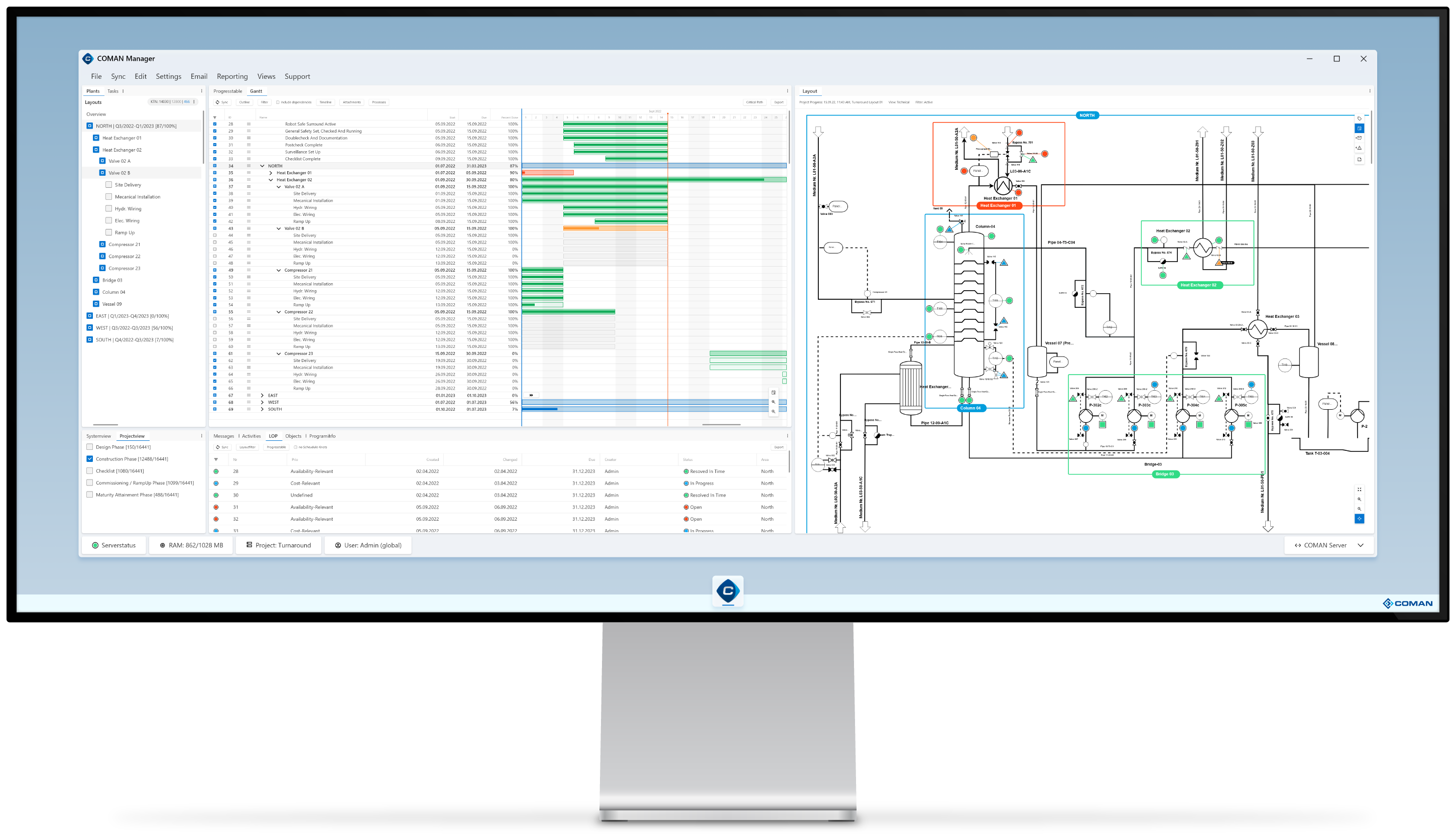Enable the Design Phase checkbox
Screen dimensions: 1456x839
90,447
